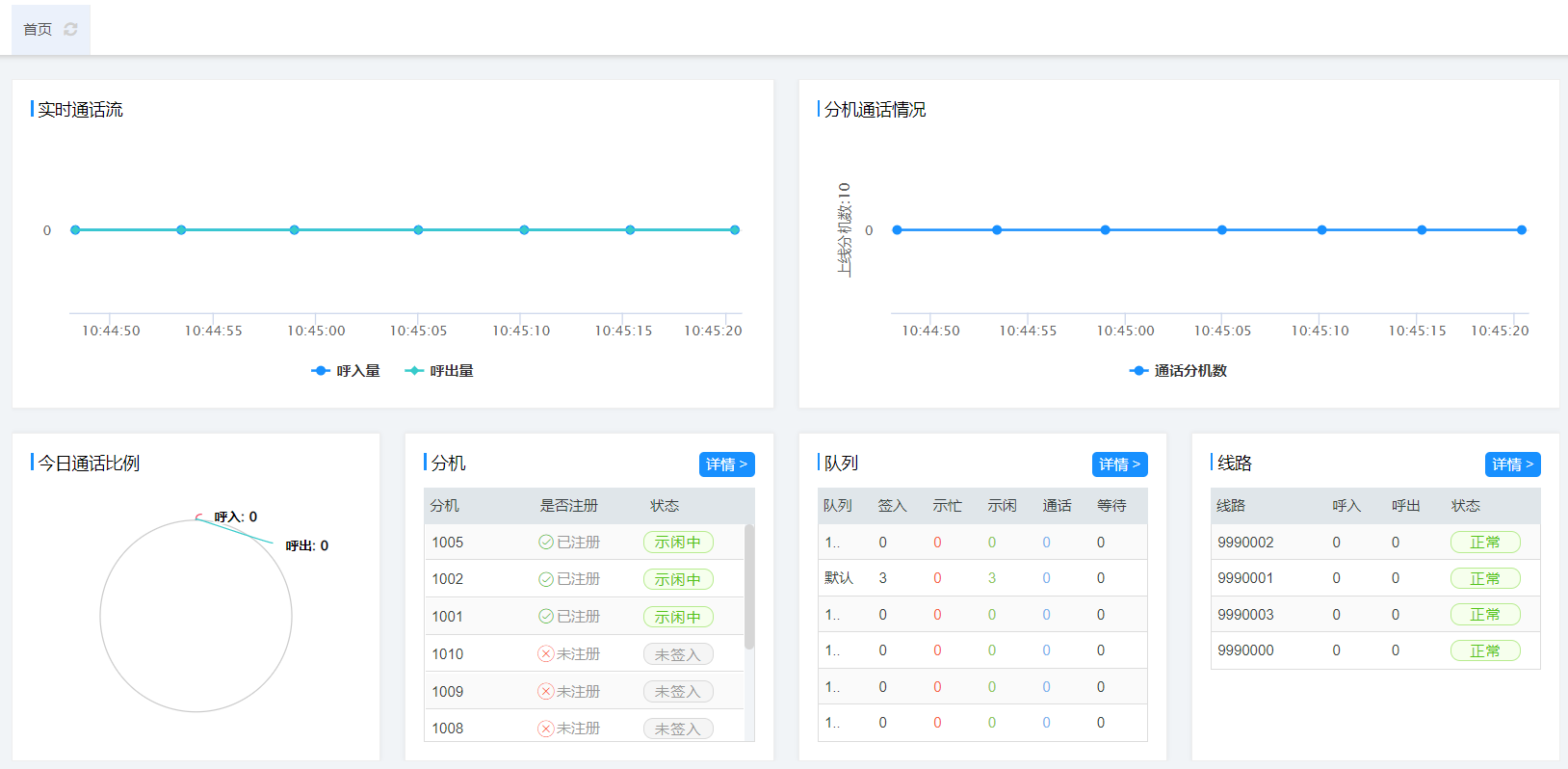
Task: Click 今日通话比例 panel title
Action: pyautogui.click(x=89, y=464)
